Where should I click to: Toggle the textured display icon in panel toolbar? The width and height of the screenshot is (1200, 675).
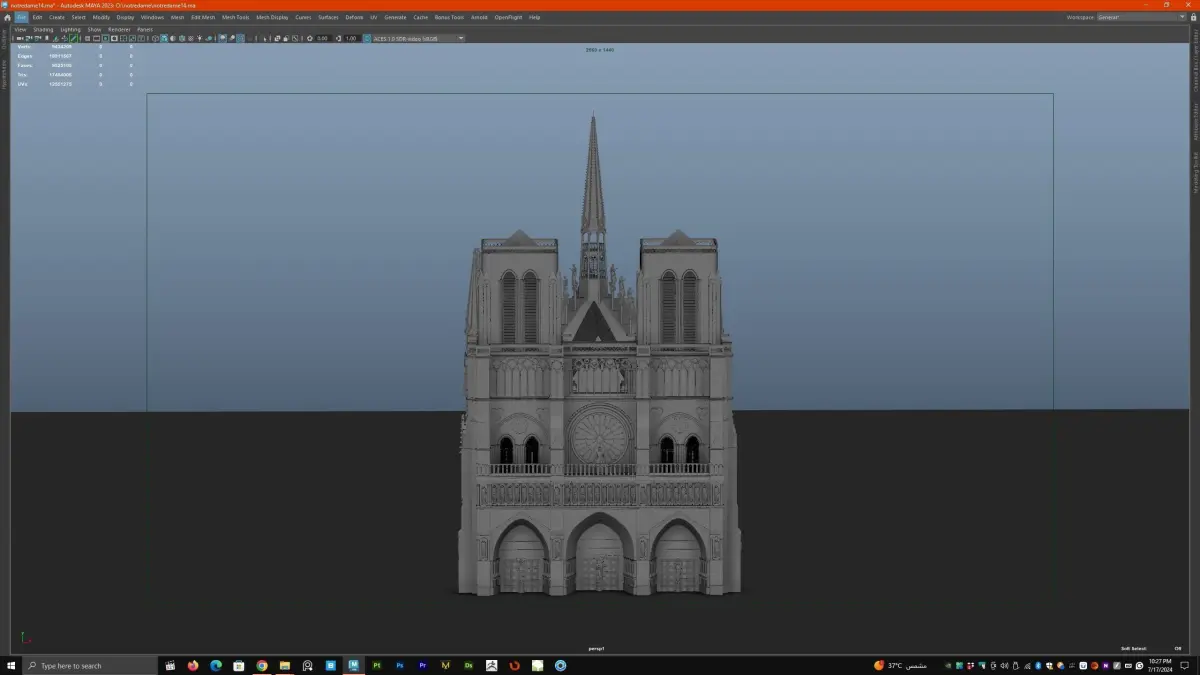190,38
